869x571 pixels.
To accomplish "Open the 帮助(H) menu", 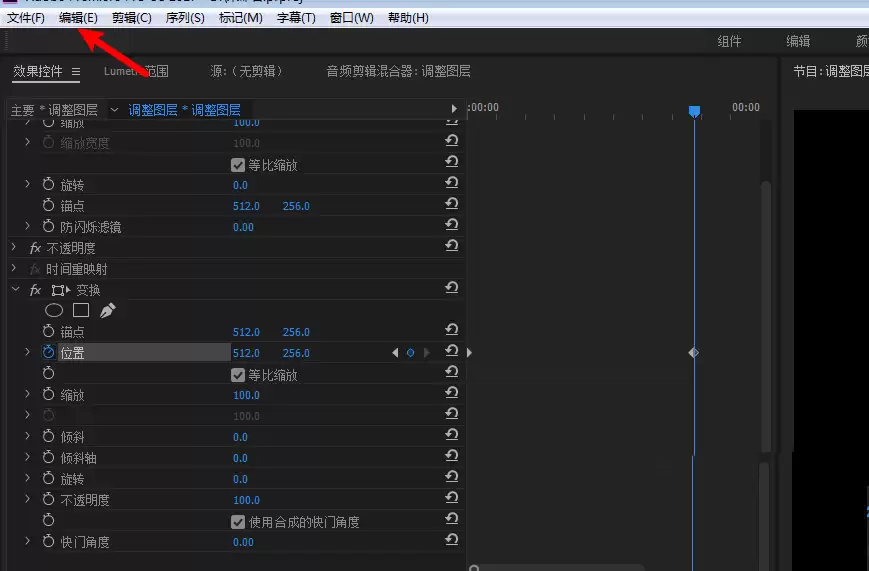I will [408, 18].
